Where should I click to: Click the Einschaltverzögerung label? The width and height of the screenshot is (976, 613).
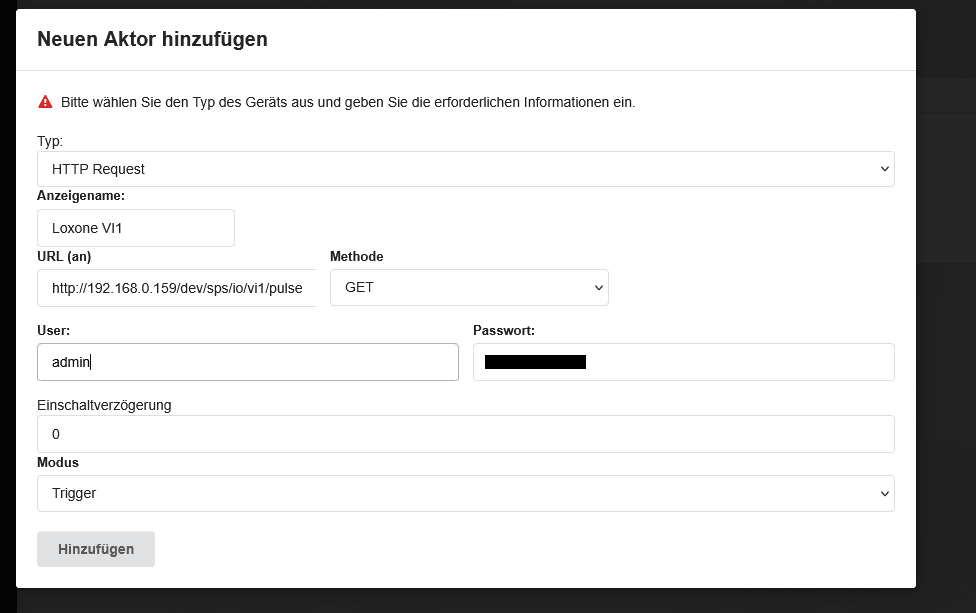(x=104, y=405)
